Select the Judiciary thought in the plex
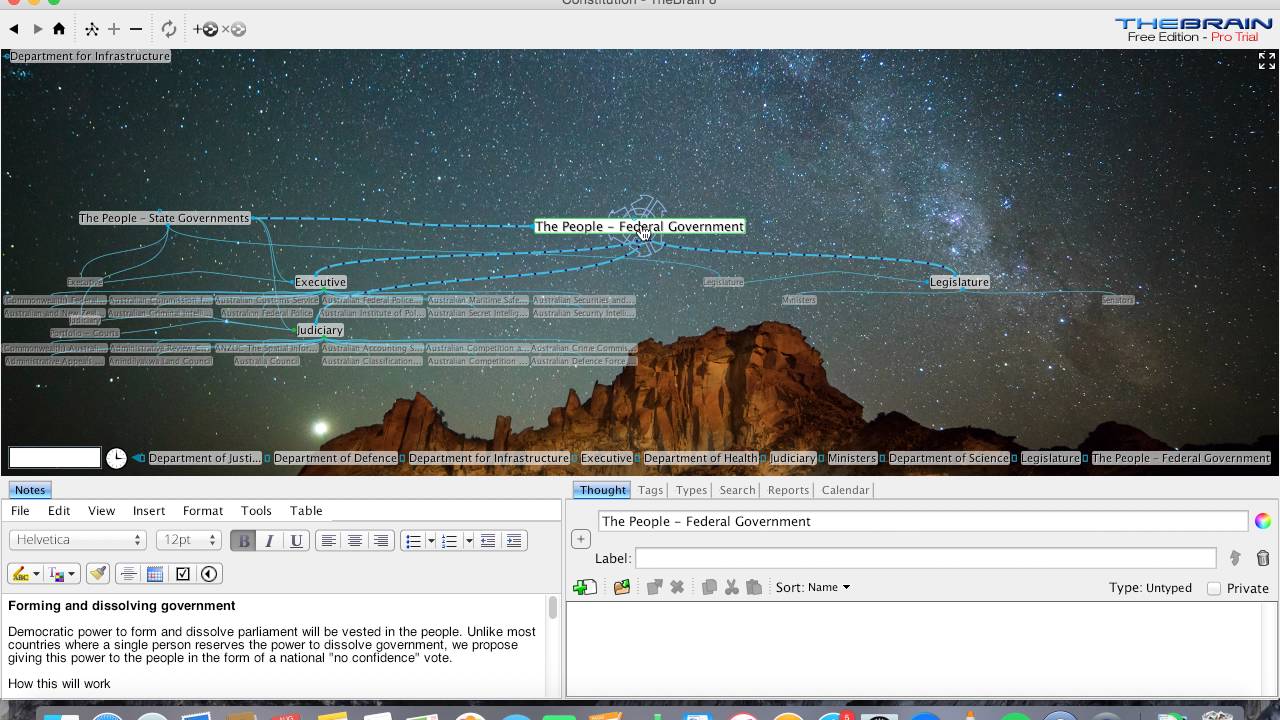Screen dimensions: 1280x720 tap(320, 330)
